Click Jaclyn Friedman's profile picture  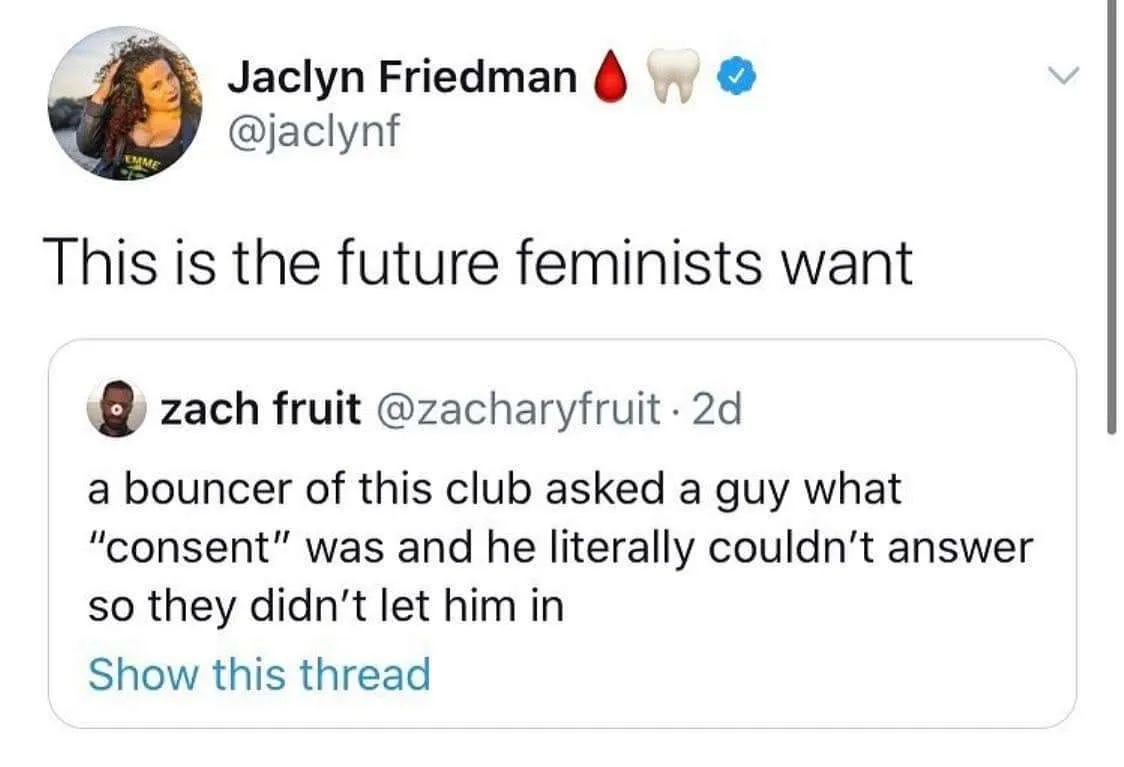pyautogui.click(x=124, y=103)
